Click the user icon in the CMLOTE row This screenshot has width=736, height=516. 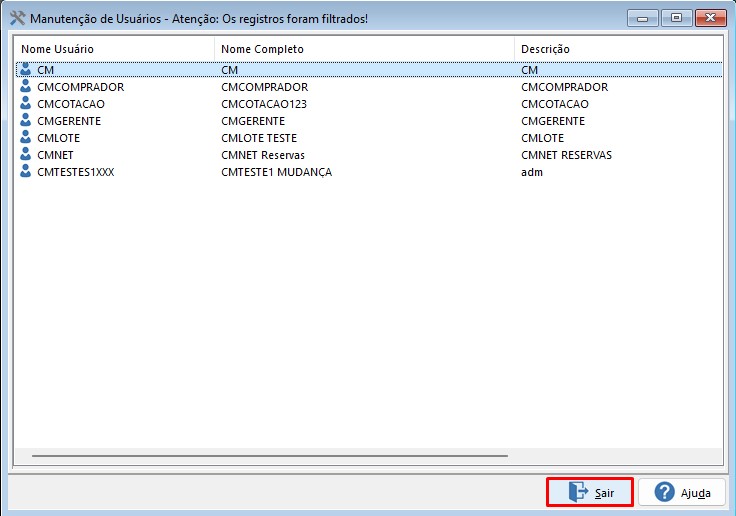pyautogui.click(x=25, y=137)
